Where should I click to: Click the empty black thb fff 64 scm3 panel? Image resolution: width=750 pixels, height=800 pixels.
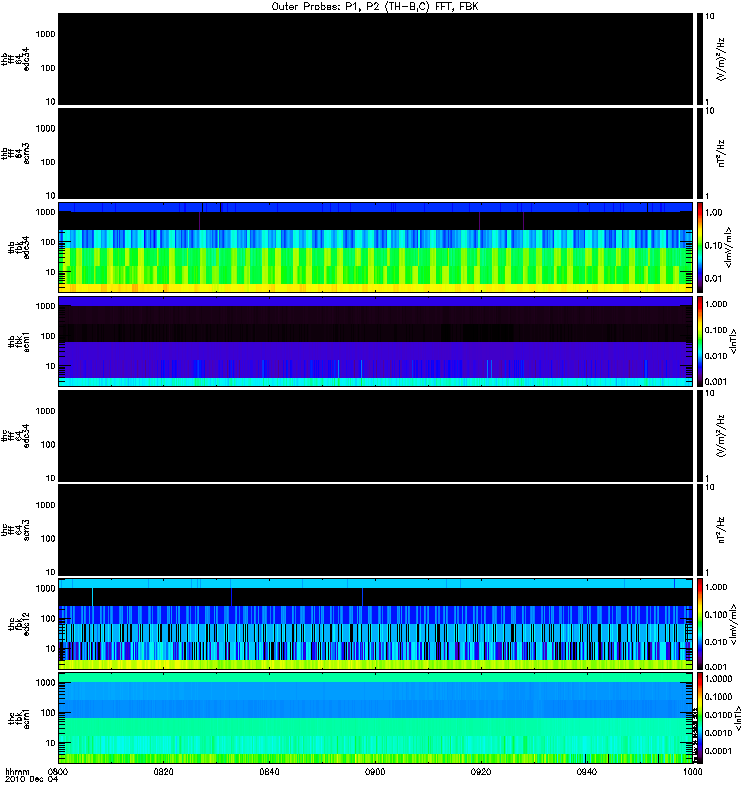pyautogui.click(x=376, y=153)
